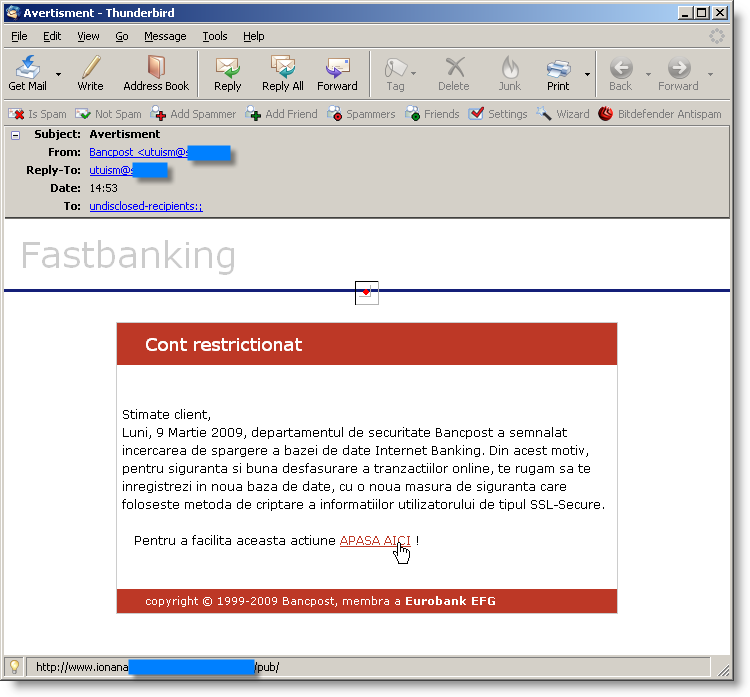Open the Tools menu
This screenshot has width=750, height=697.
click(x=215, y=36)
